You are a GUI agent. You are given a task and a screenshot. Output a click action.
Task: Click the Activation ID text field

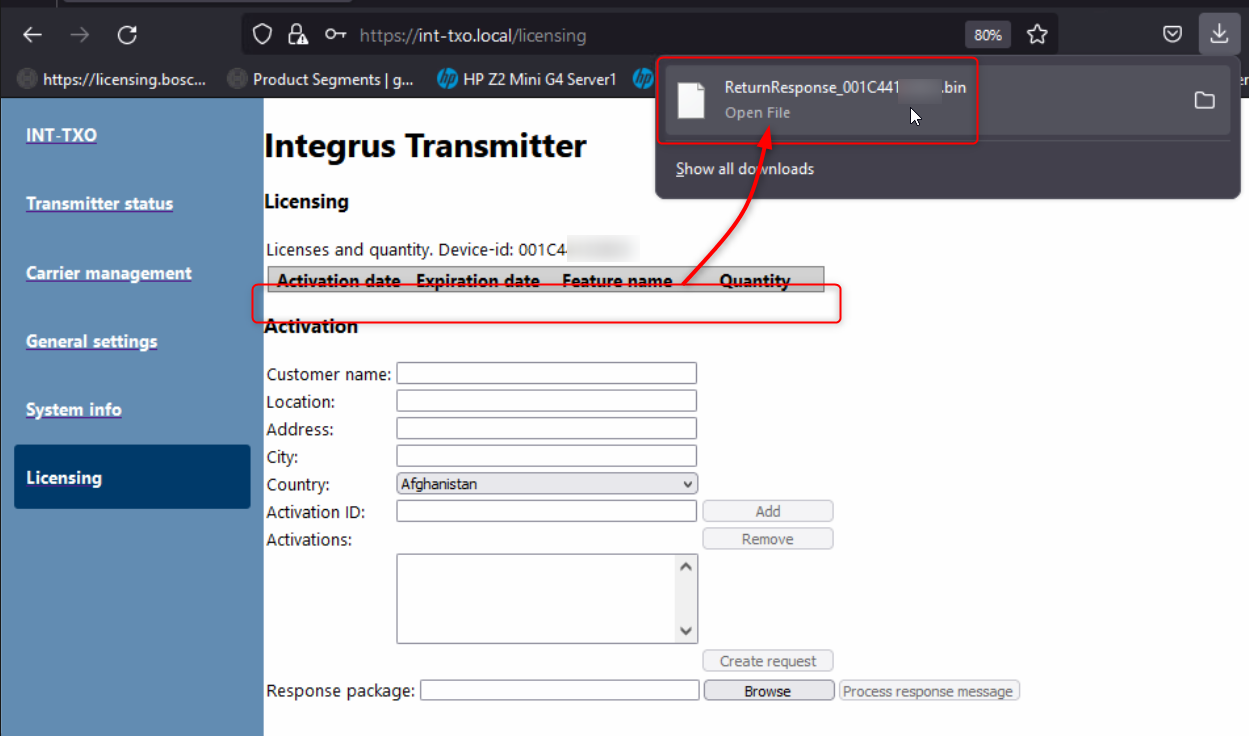point(546,511)
